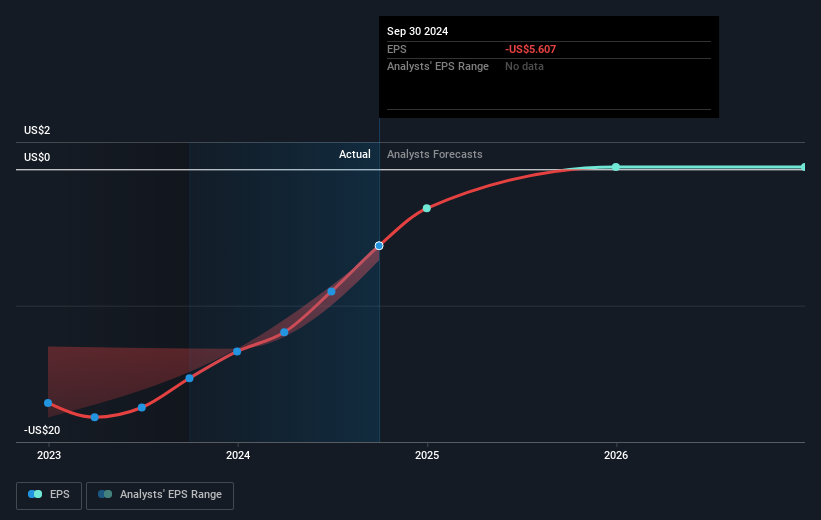Screen dimensions: 821x520
Task: Click the tooltip 'Analysts' EPS Range' label
Action: (438, 67)
